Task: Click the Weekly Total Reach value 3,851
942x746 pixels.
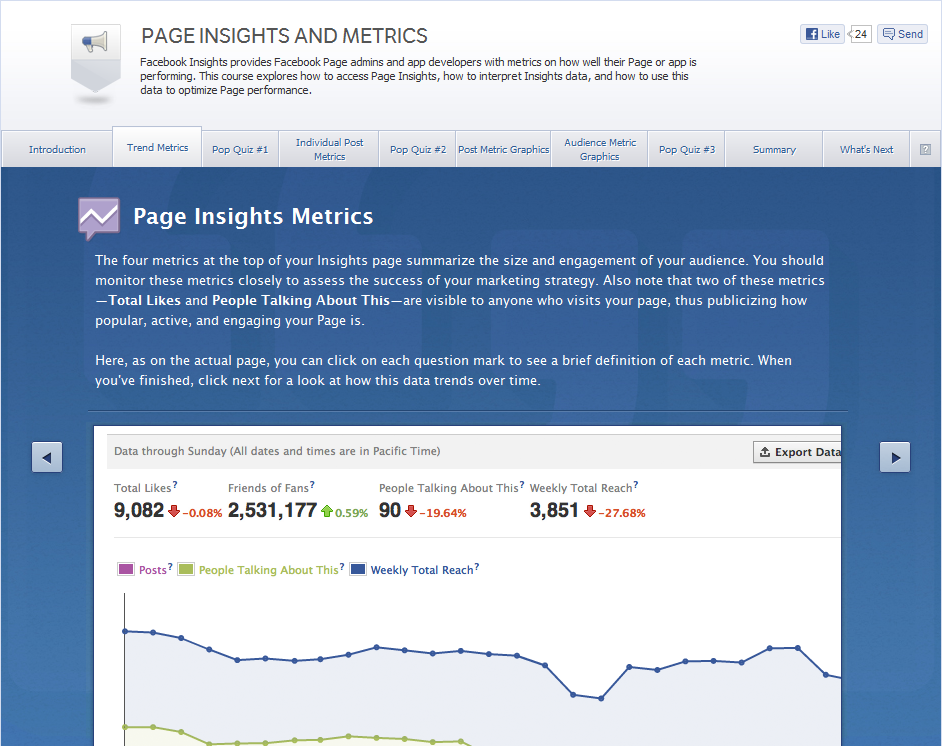Action: point(554,511)
